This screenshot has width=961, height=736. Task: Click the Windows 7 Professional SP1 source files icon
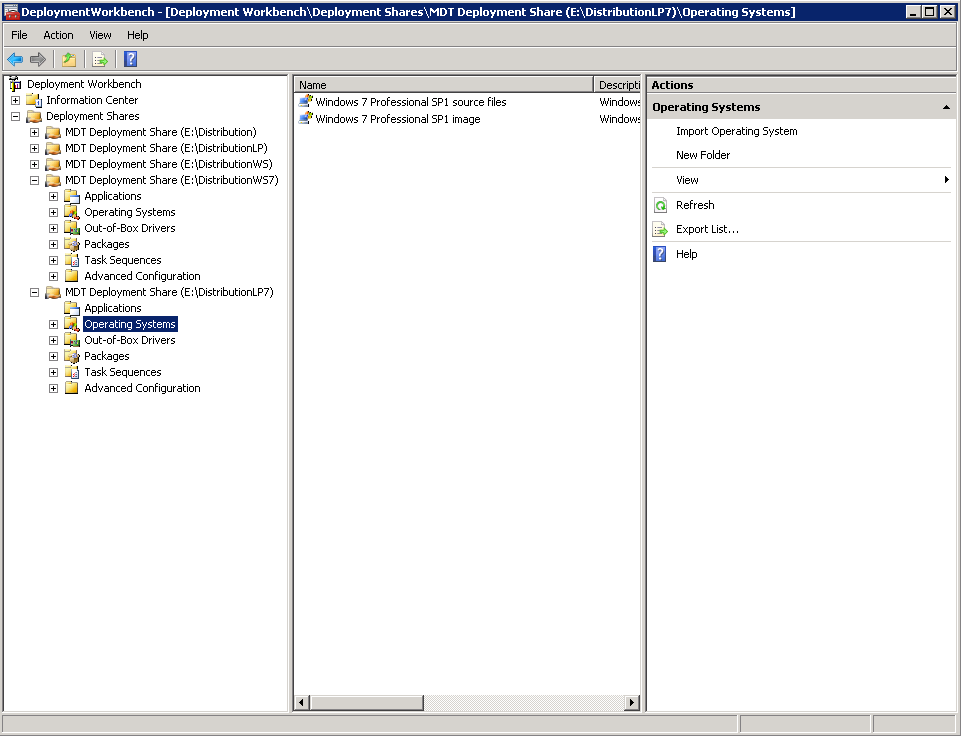coord(305,102)
